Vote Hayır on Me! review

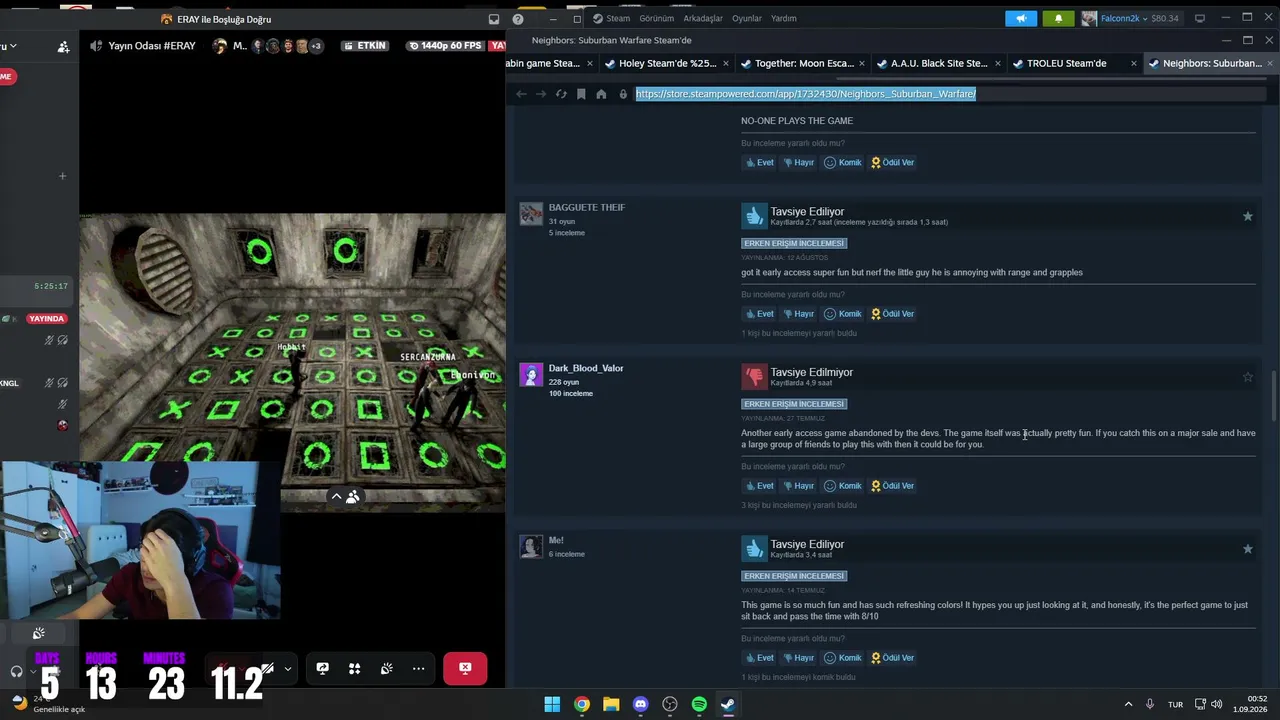(798, 658)
